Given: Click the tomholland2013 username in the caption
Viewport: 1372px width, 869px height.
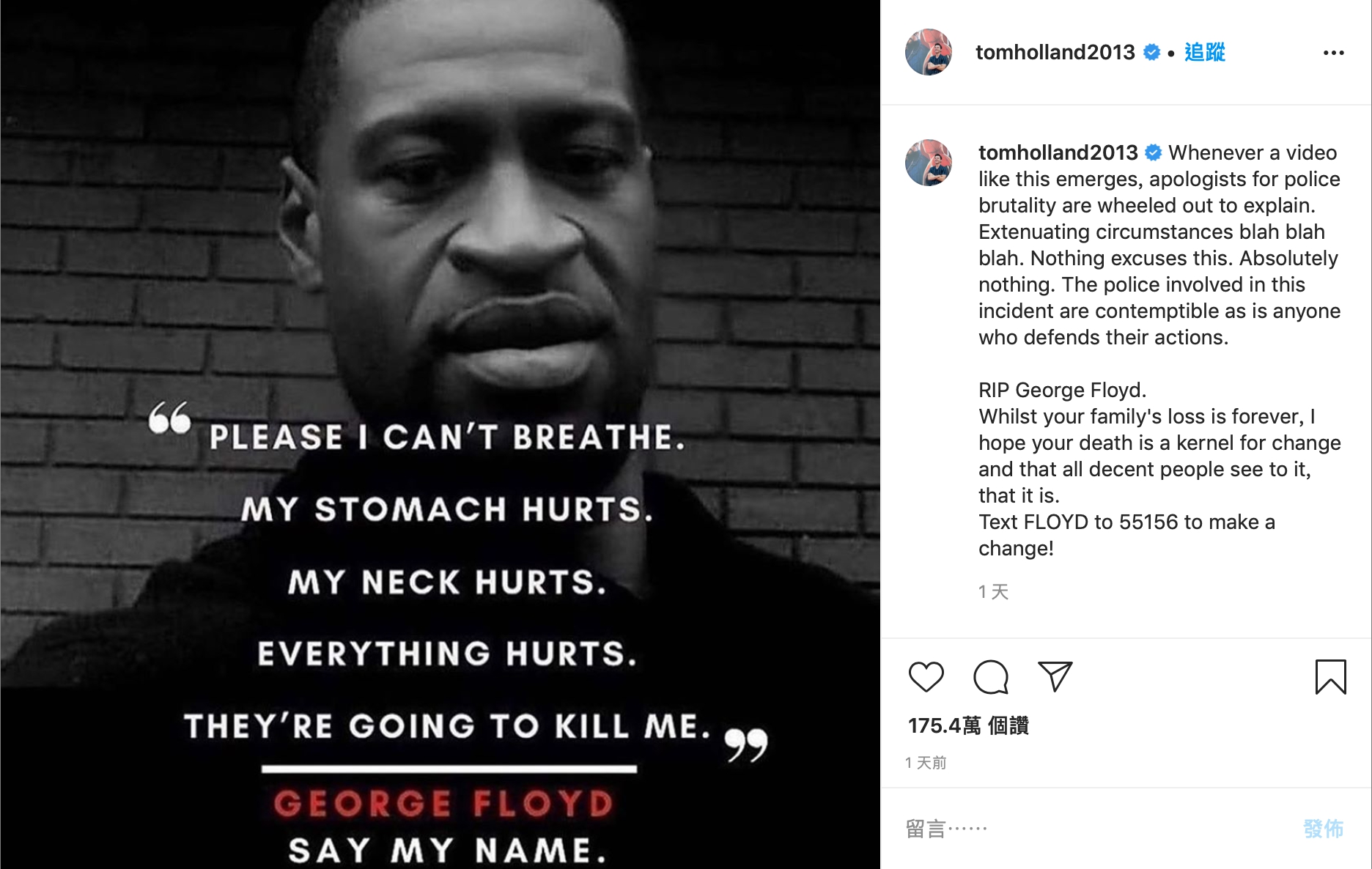Looking at the screenshot, I should tap(1058, 152).
